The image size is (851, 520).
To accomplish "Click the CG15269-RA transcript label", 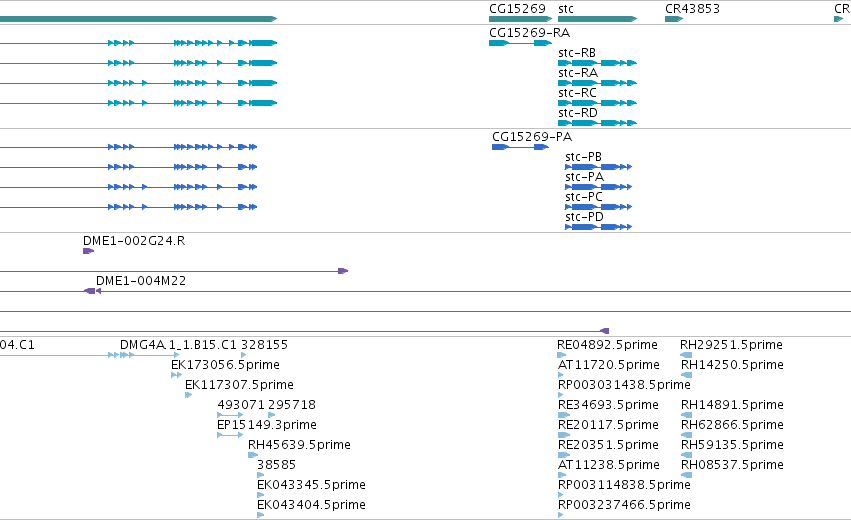I will click(529, 33).
